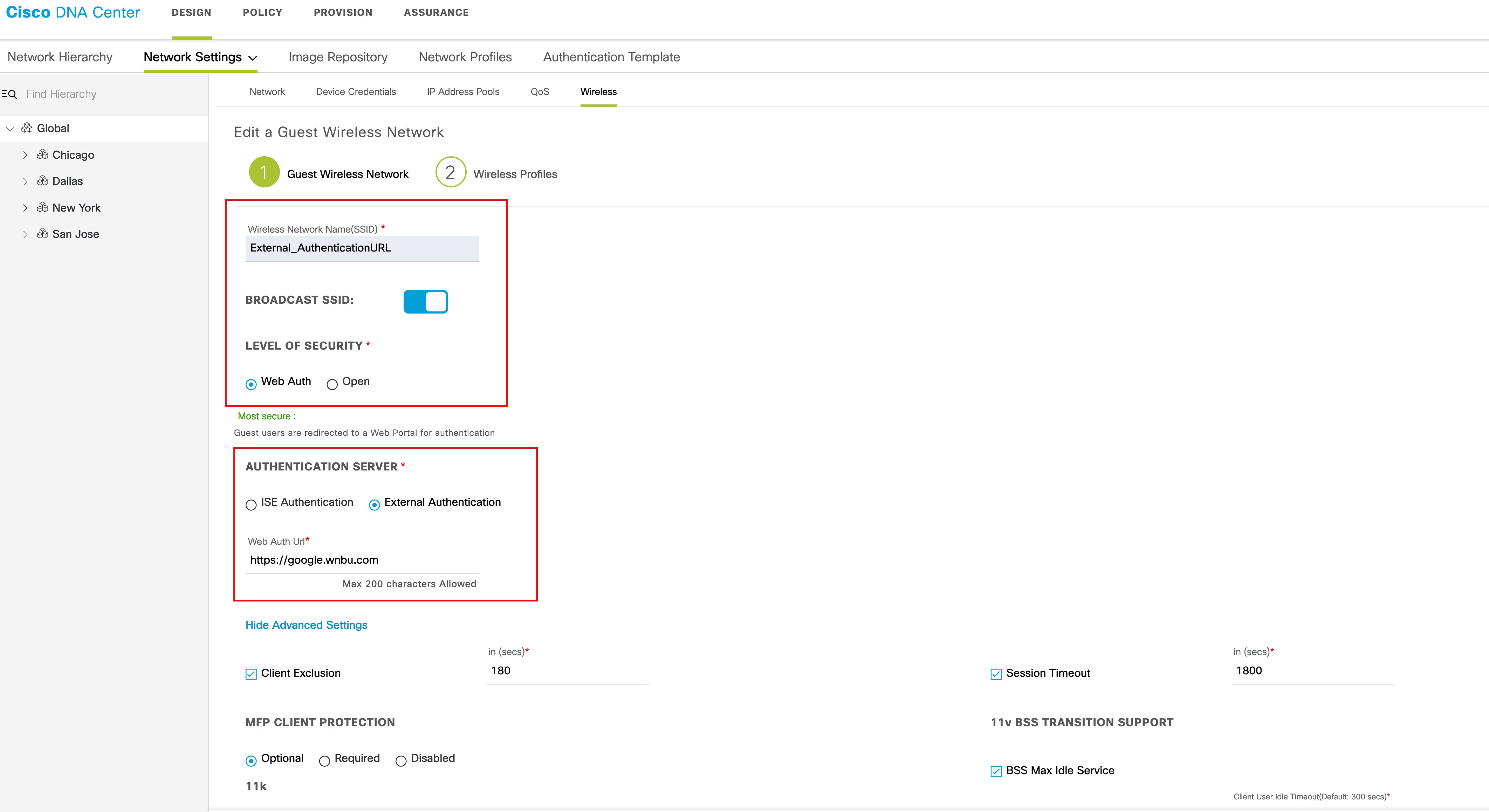
Task: Switch to Network Profiles tab
Action: click(465, 57)
